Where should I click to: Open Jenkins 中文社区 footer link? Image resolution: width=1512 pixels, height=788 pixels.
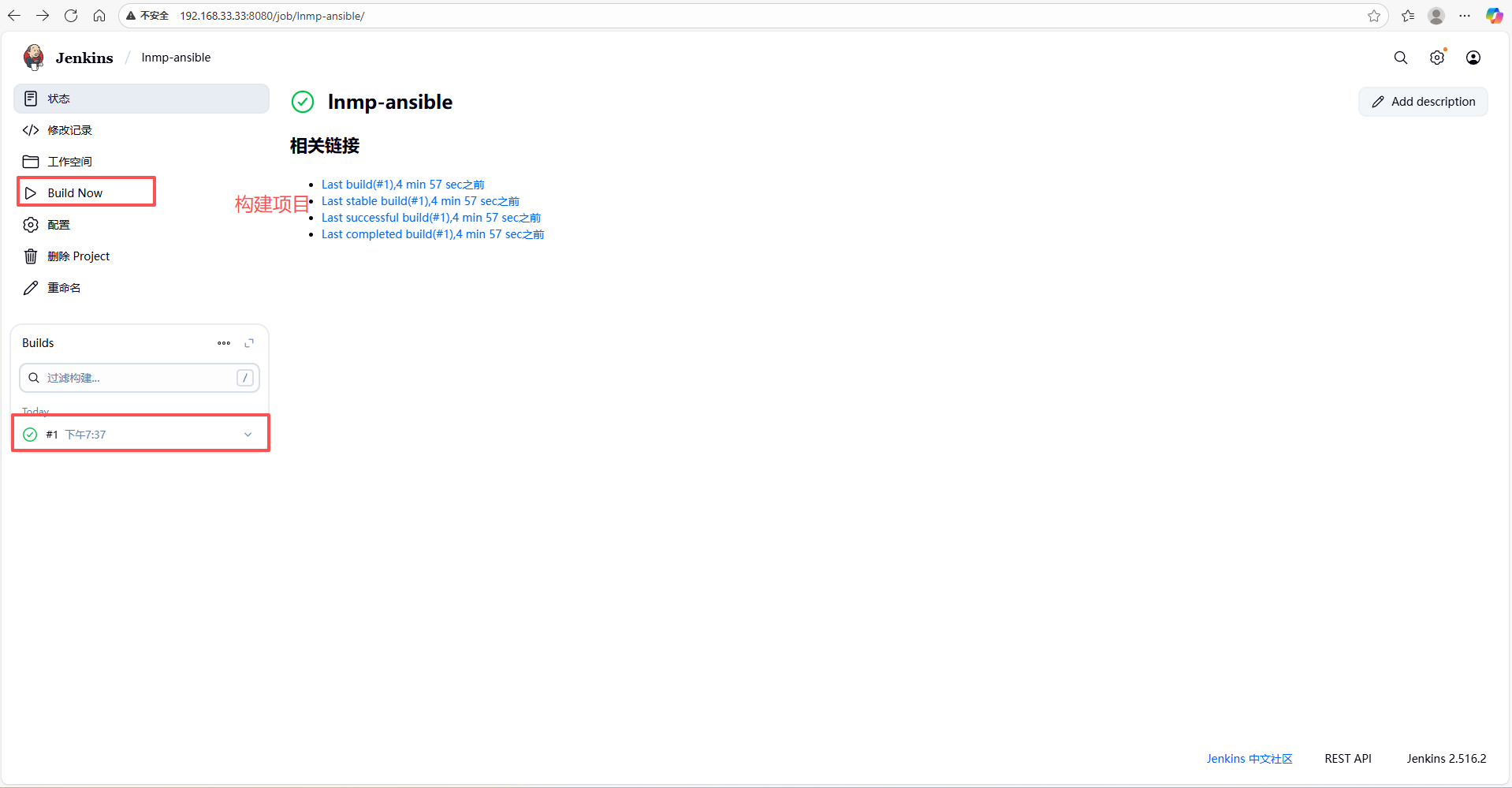pos(1249,759)
